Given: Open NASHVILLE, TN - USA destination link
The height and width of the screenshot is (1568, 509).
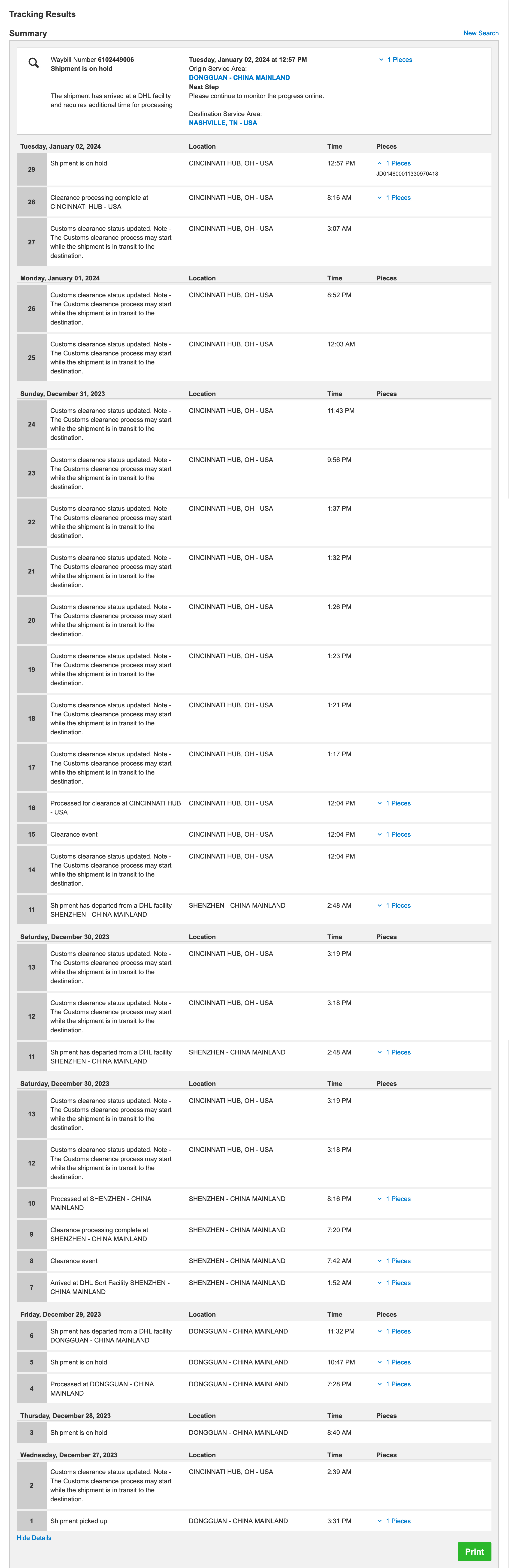Looking at the screenshot, I should click(x=223, y=123).
